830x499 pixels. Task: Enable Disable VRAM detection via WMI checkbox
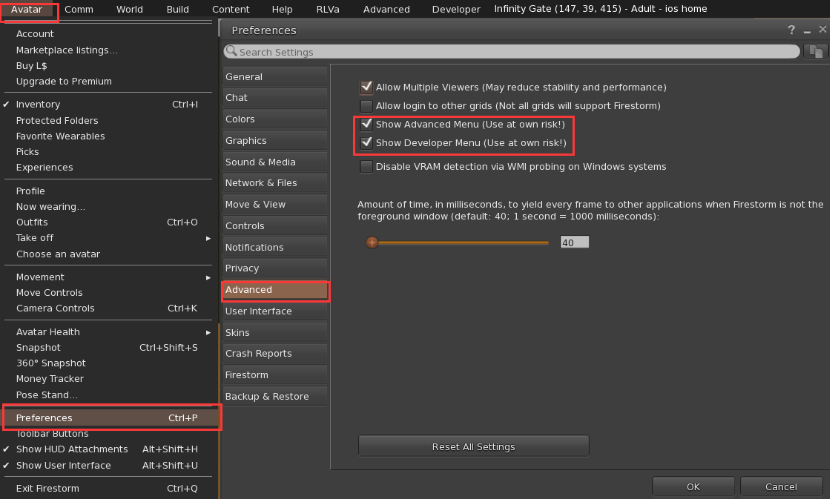366,167
